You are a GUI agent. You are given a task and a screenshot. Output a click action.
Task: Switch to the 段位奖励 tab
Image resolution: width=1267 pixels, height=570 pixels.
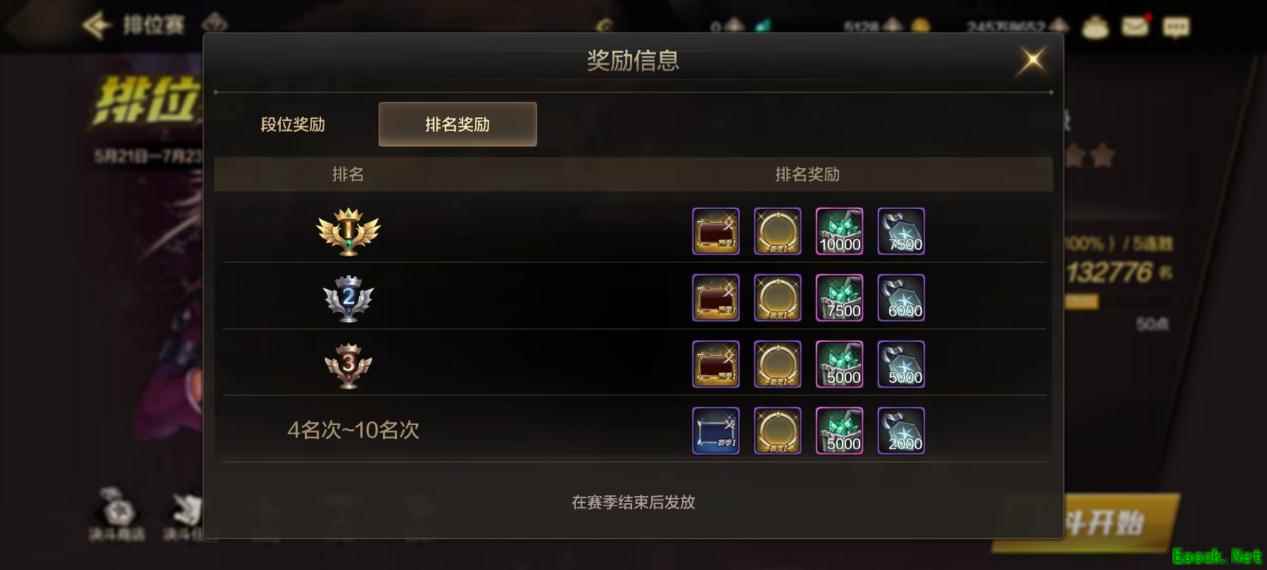pos(293,125)
